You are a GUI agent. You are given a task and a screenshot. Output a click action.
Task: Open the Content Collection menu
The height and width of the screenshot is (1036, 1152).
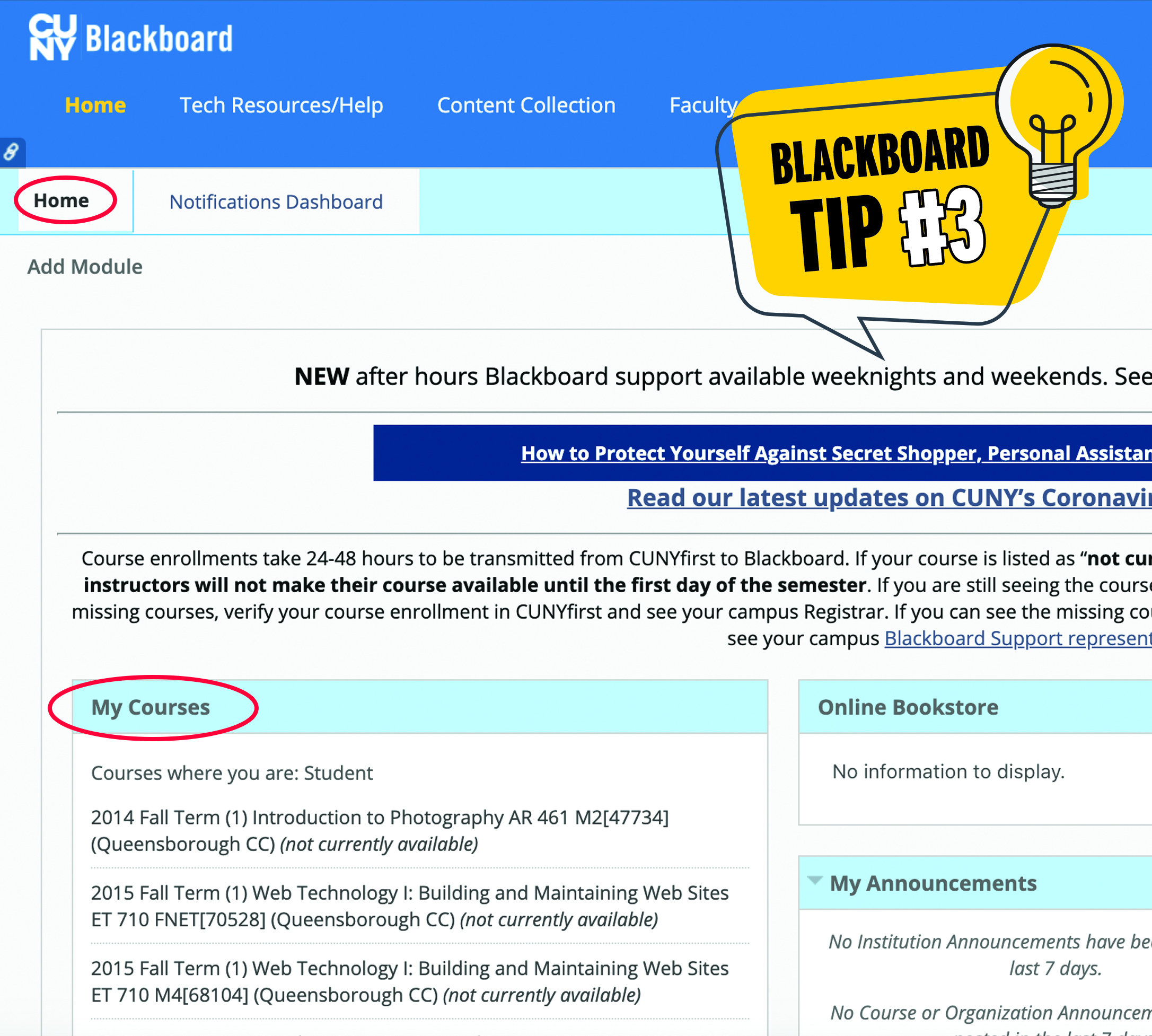click(528, 104)
